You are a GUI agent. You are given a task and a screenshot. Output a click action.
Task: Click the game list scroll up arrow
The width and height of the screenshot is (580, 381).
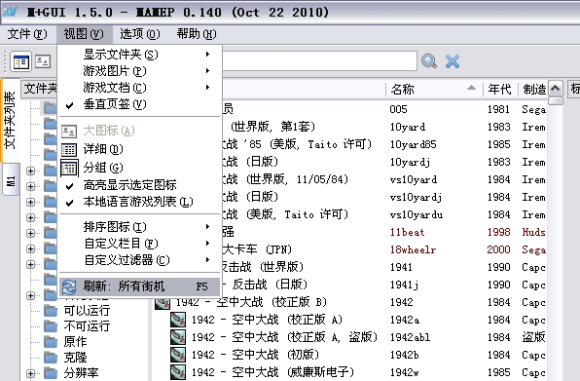[x=555, y=88]
